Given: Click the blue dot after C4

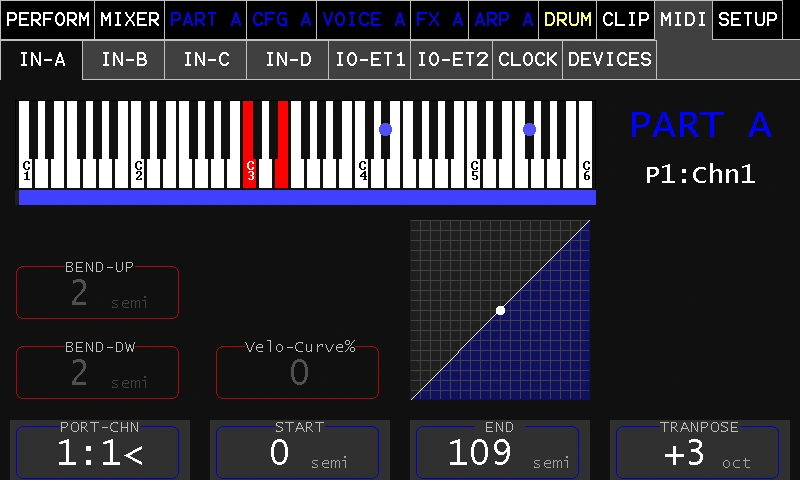Looking at the screenshot, I should [x=386, y=130].
